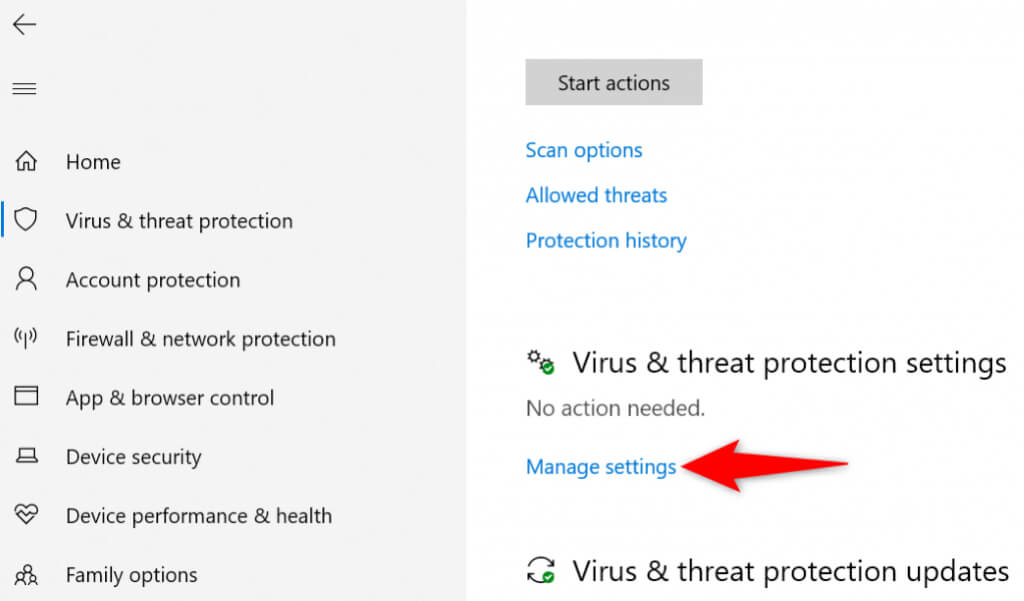1024x601 pixels.
Task: Open the Scan options link
Action: tap(584, 150)
